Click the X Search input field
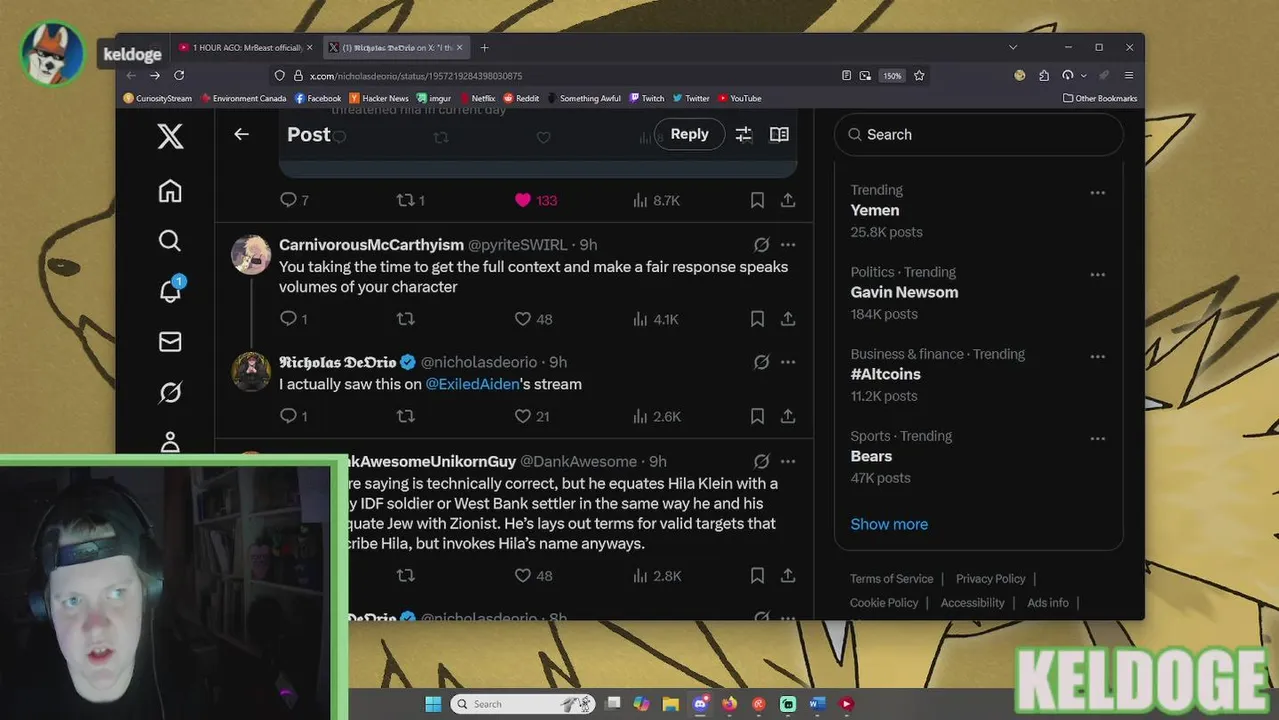Viewport: 1279px width, 720px height. point(978,134)
